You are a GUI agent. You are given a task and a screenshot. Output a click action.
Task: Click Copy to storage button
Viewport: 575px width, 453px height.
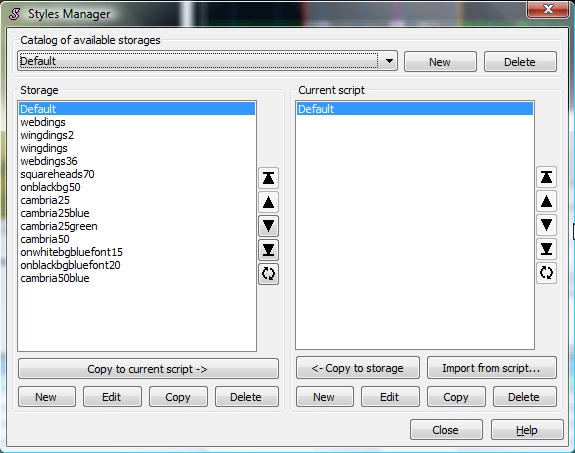(358, 368)
